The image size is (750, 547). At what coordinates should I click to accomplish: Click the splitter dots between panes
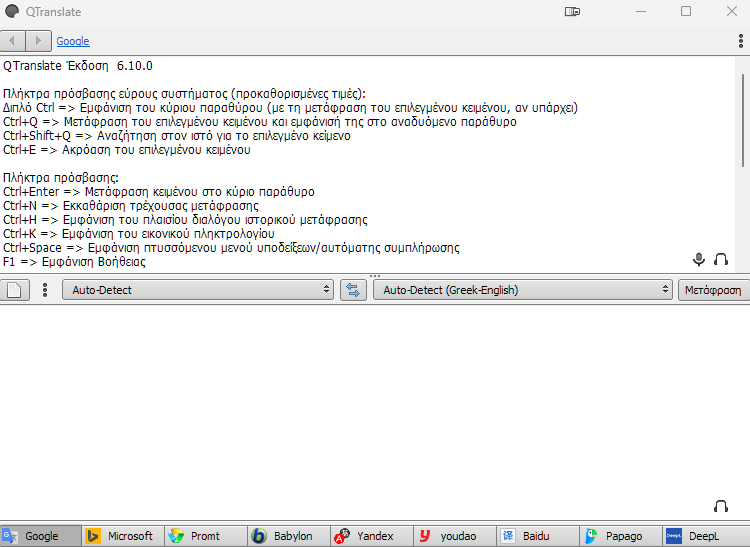tap(375, 276)
